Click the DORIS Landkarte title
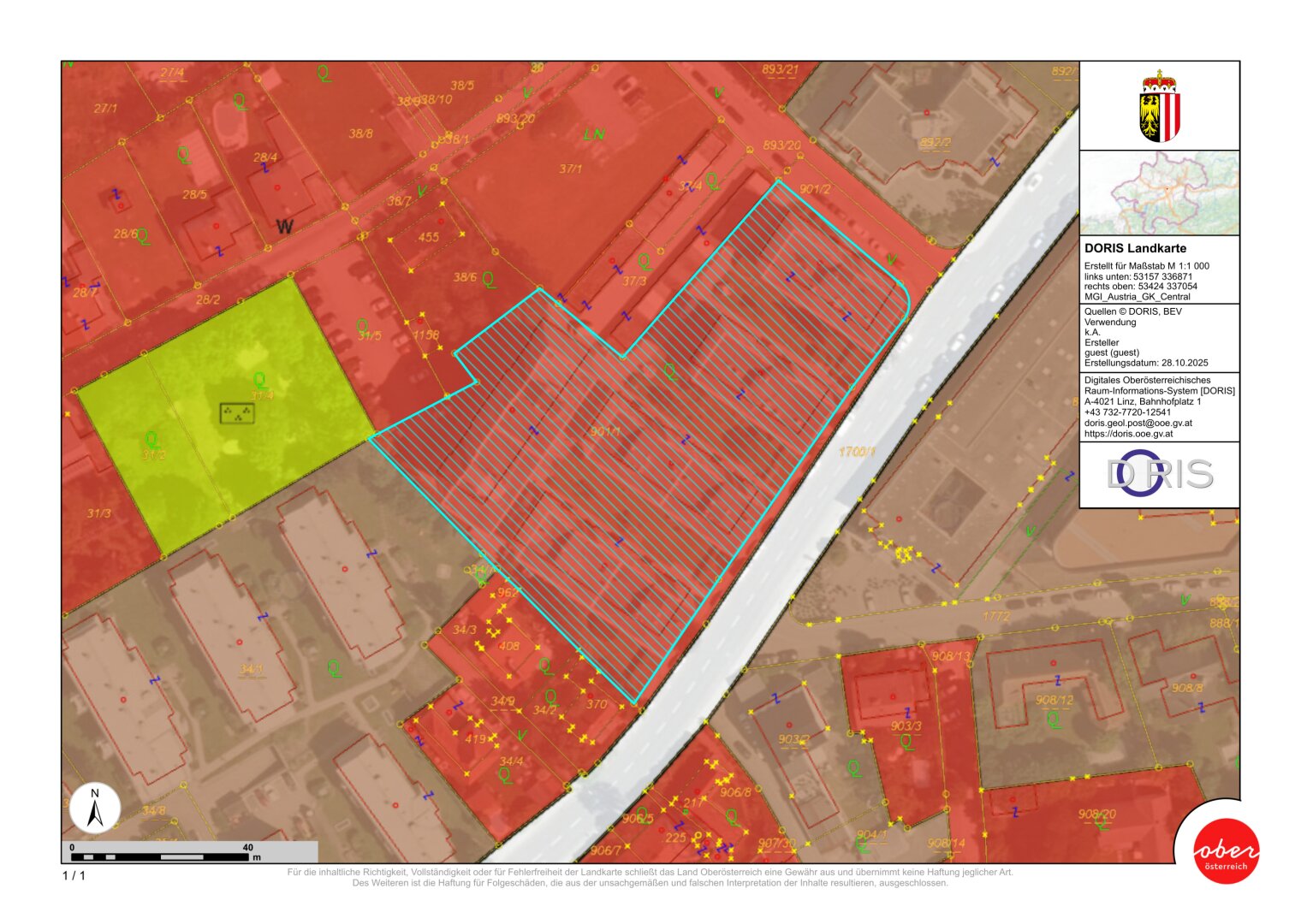 1135,248
